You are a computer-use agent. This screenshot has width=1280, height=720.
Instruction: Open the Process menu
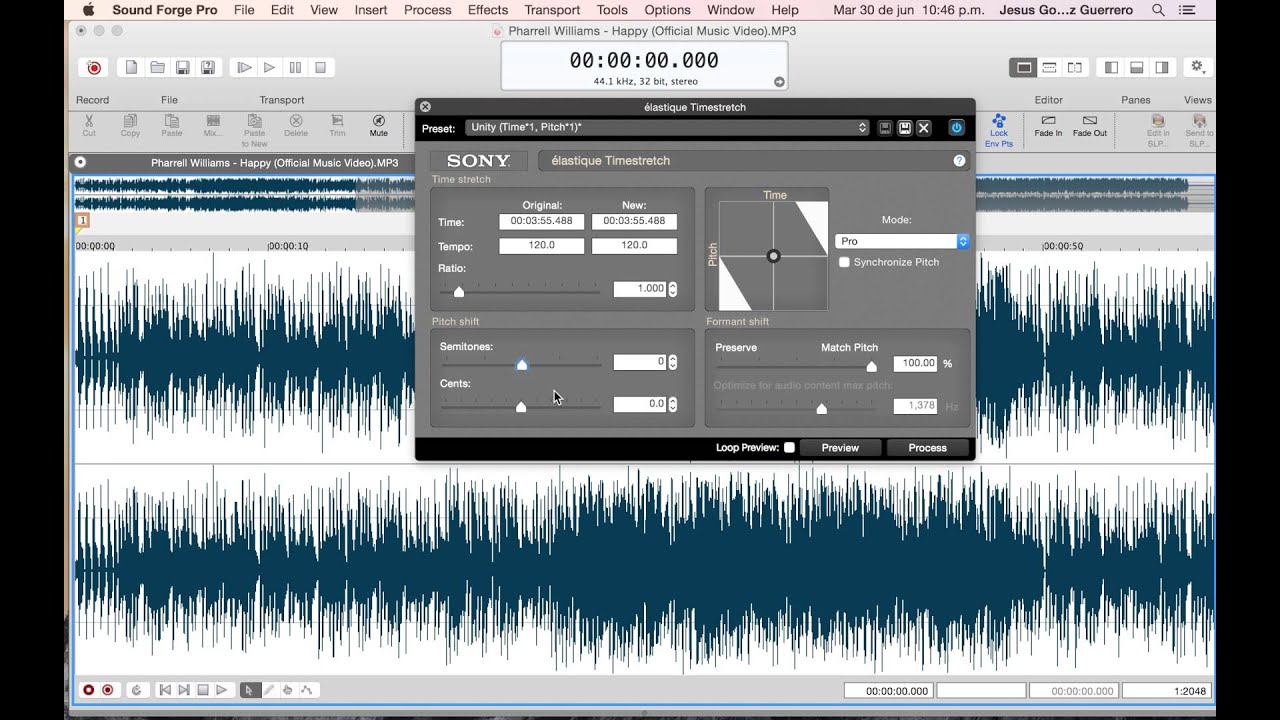point(427,10)
